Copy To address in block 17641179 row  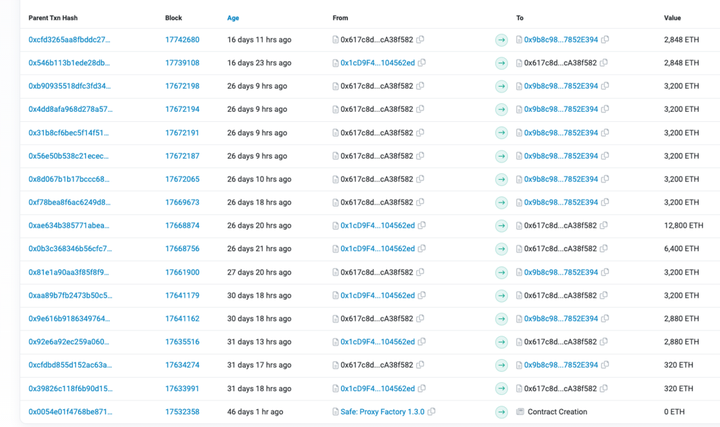pos(603,296)
